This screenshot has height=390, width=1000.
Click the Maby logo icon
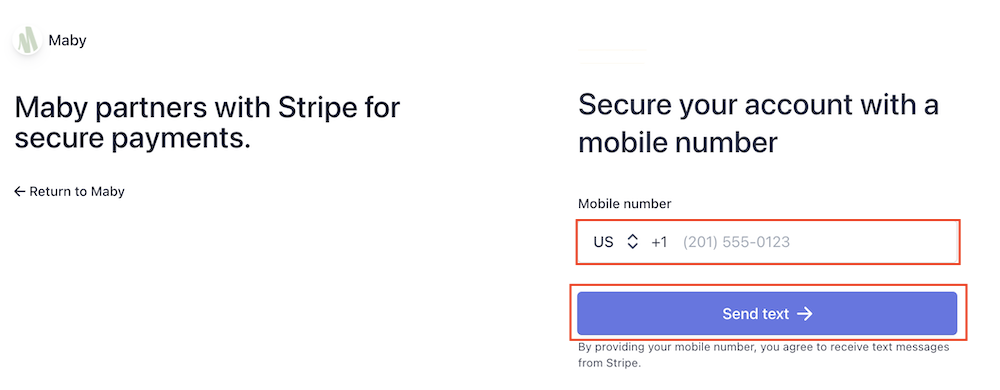(27, 41)
